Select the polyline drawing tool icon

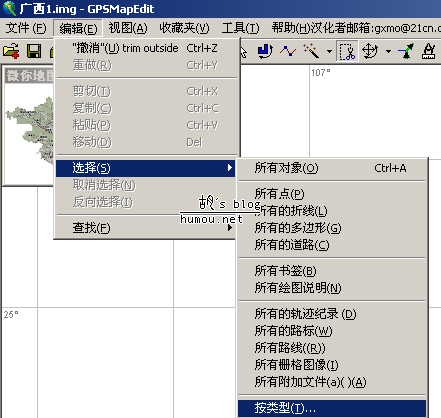point(288,51)
